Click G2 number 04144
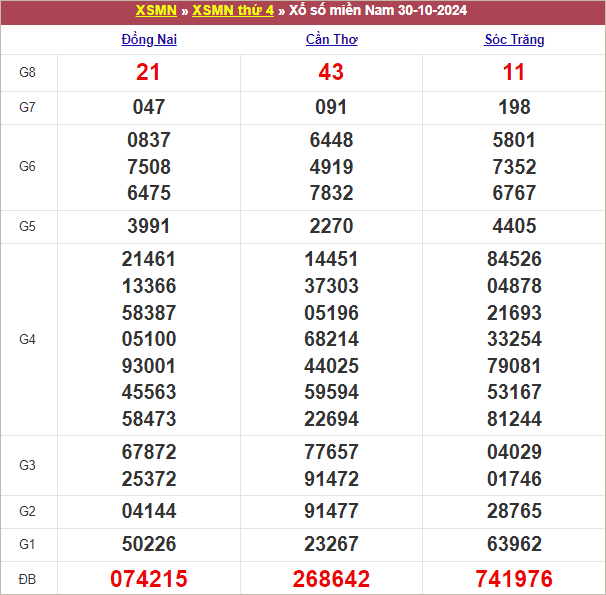This screenshot has height=595, width=606. click(149, 511)
